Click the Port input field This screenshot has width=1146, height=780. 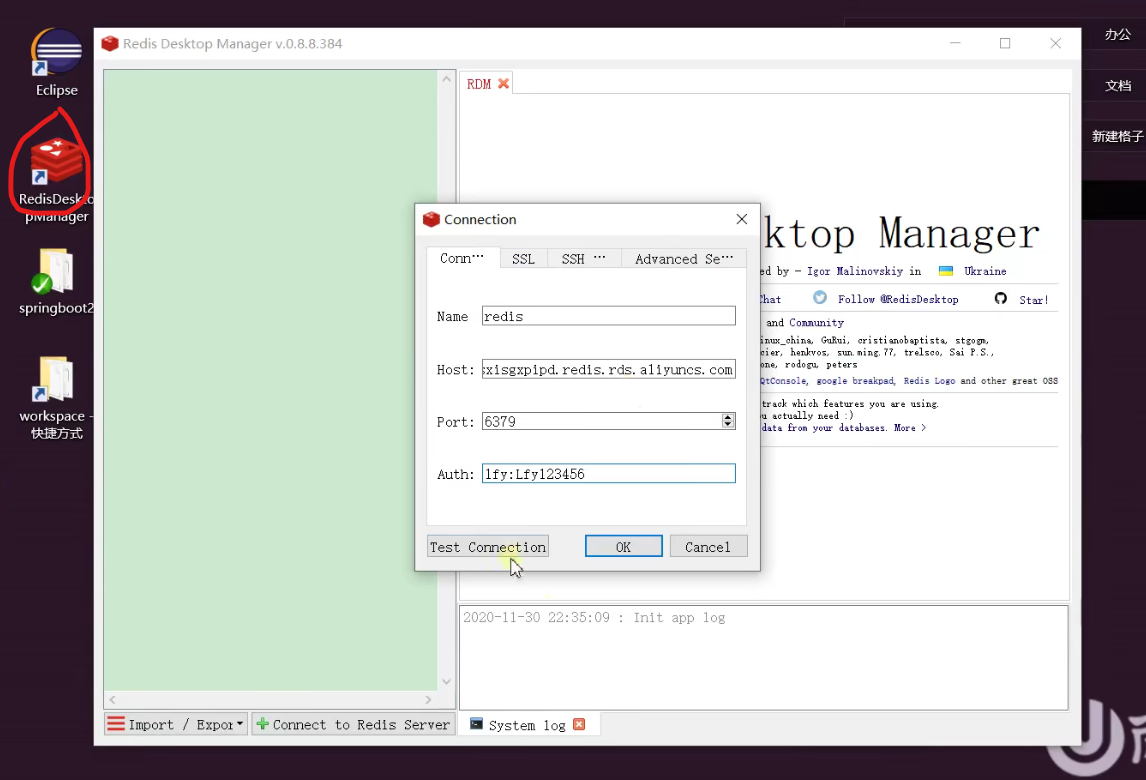[x=601, y=421]
